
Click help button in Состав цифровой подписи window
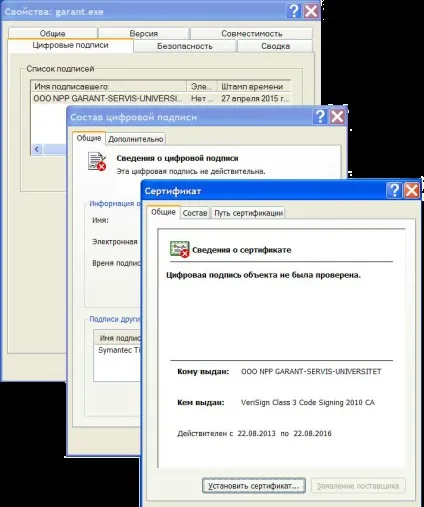(x=320, y=116)
